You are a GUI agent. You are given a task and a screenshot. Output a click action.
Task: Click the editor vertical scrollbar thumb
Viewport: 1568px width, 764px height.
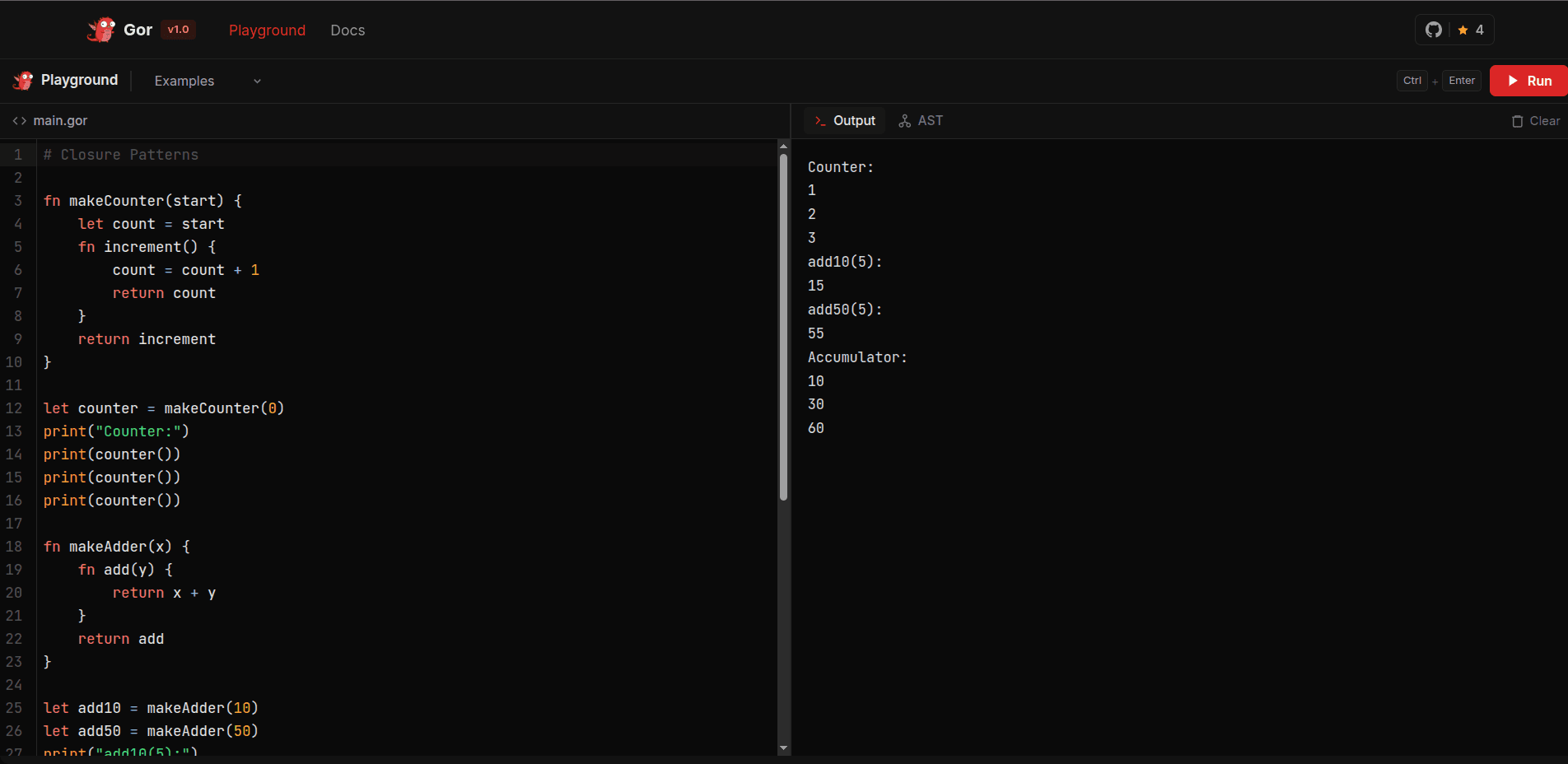click(783, 327)
